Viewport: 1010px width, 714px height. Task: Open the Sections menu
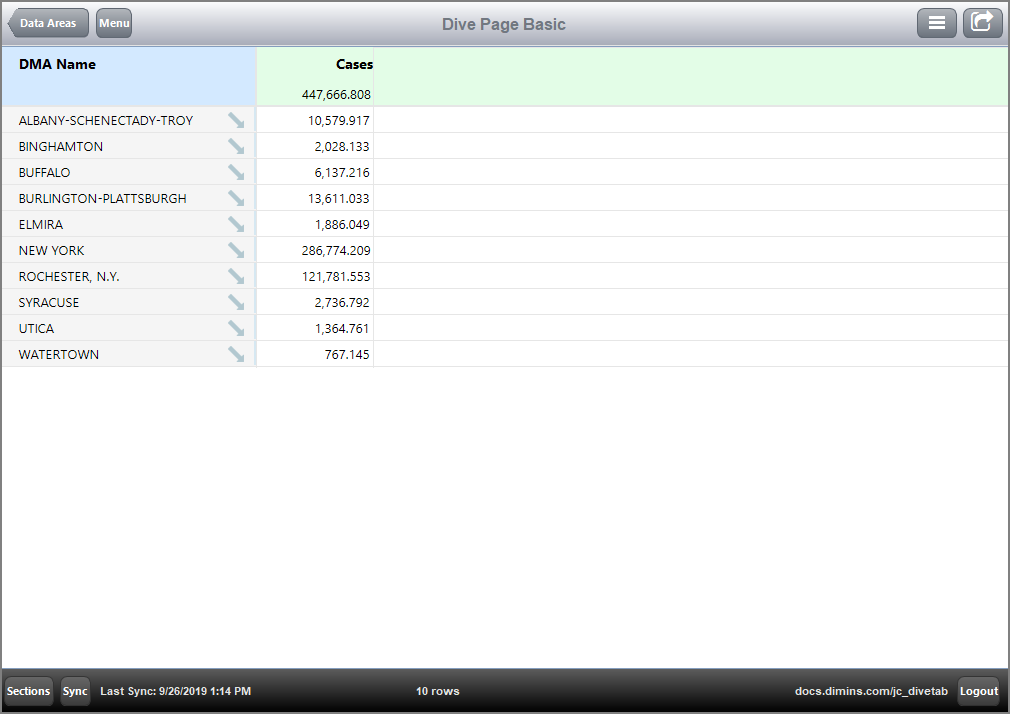tap(28, 691)
